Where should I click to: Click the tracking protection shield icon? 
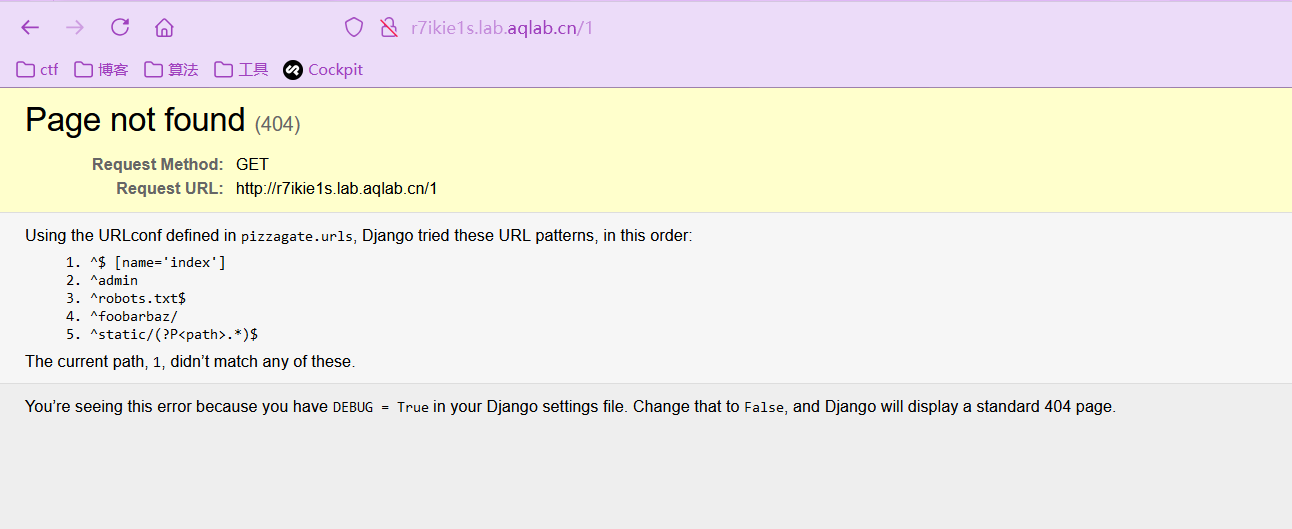pos(354,27)
